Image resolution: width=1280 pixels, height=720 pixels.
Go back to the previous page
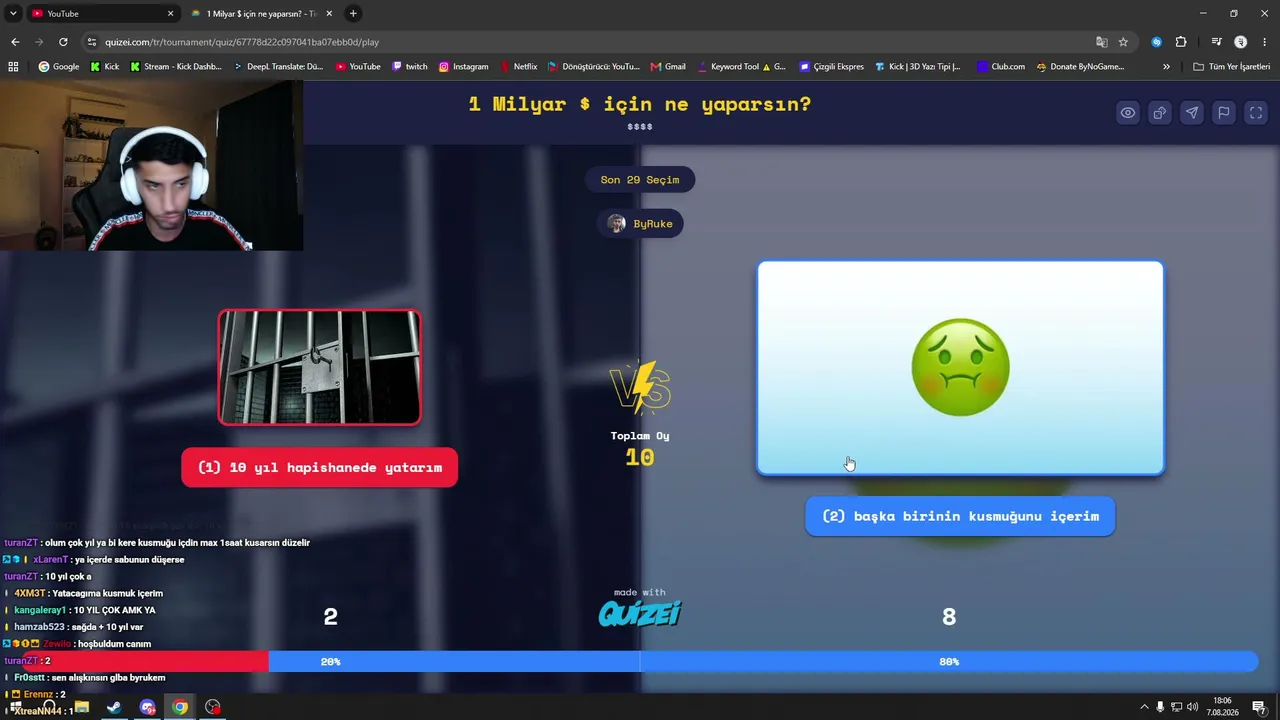tap(15, 42)
